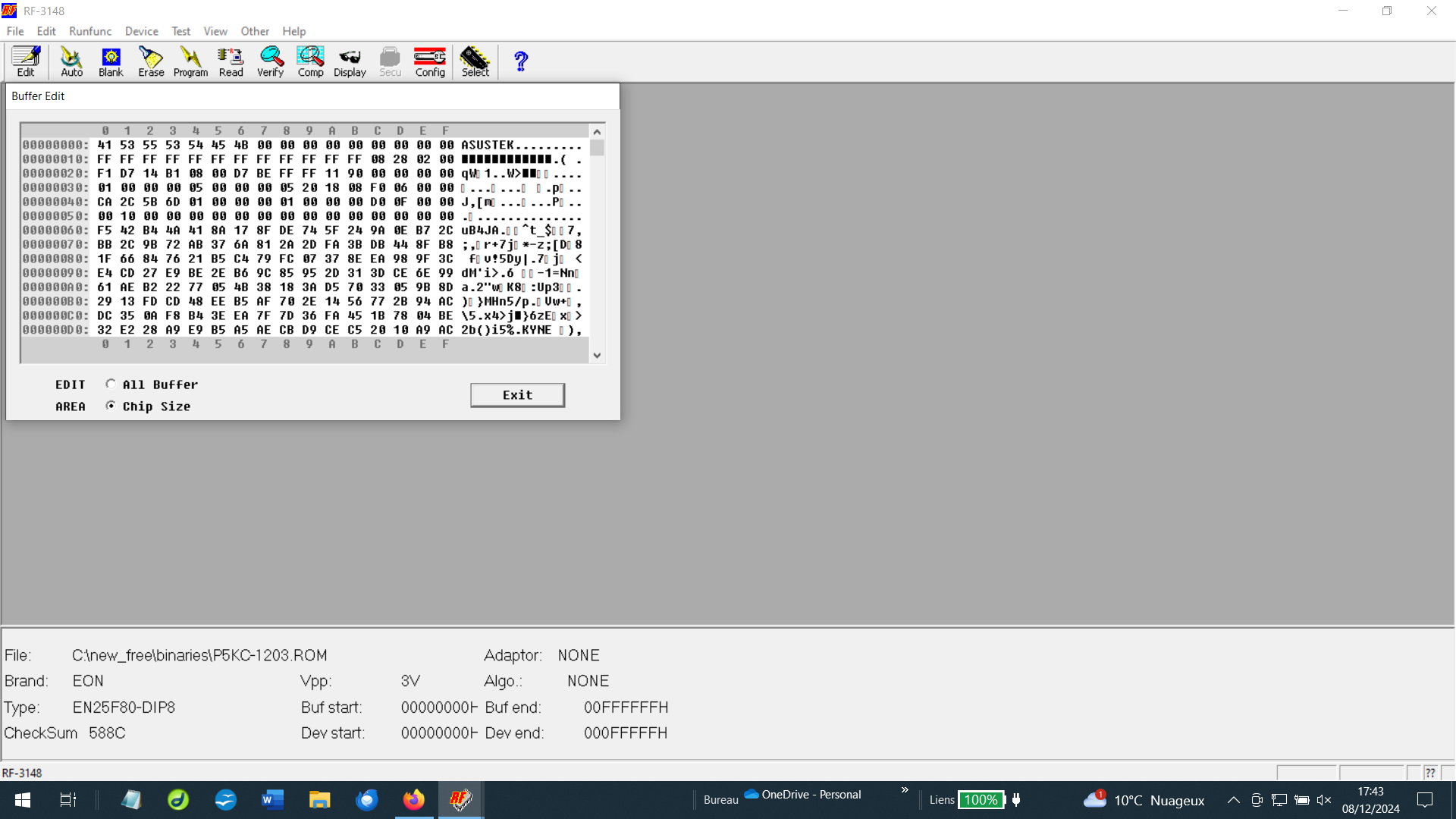Open the Select device tool
1456x822 pixels.
coord(475,61)
